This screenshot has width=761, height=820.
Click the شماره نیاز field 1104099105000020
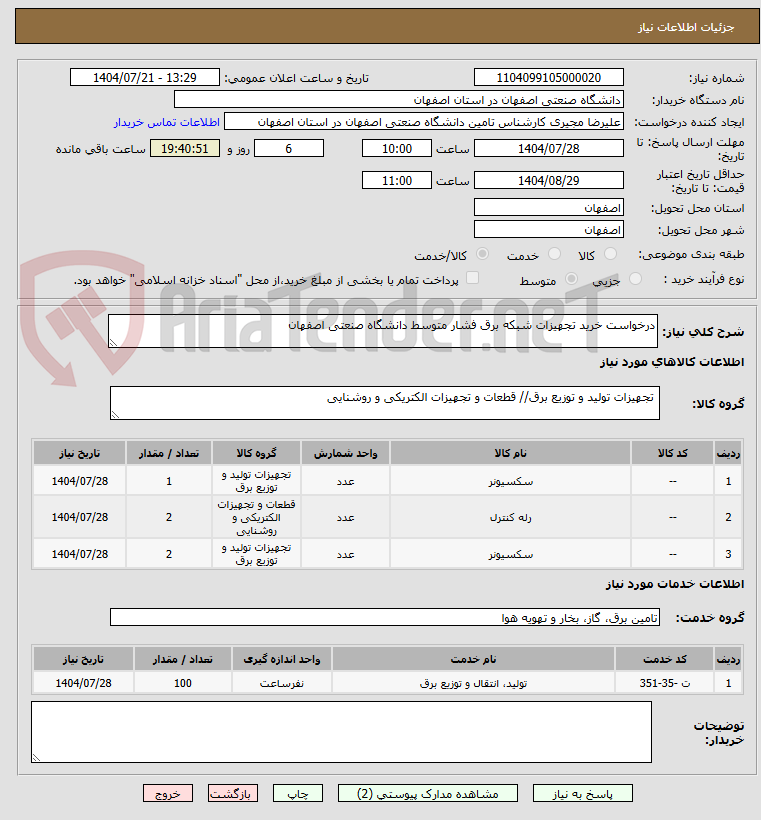coord(549,77)
